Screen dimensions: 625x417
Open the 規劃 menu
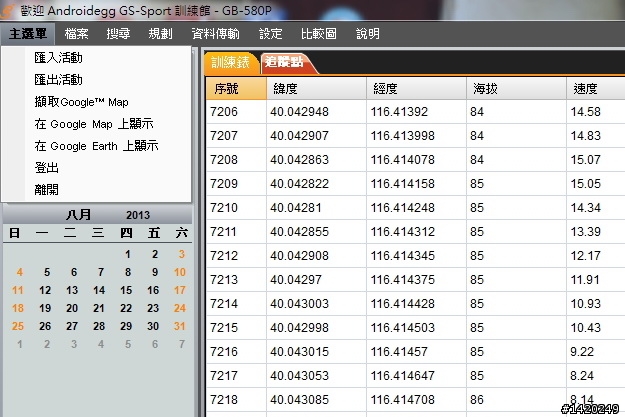(160, 33)
